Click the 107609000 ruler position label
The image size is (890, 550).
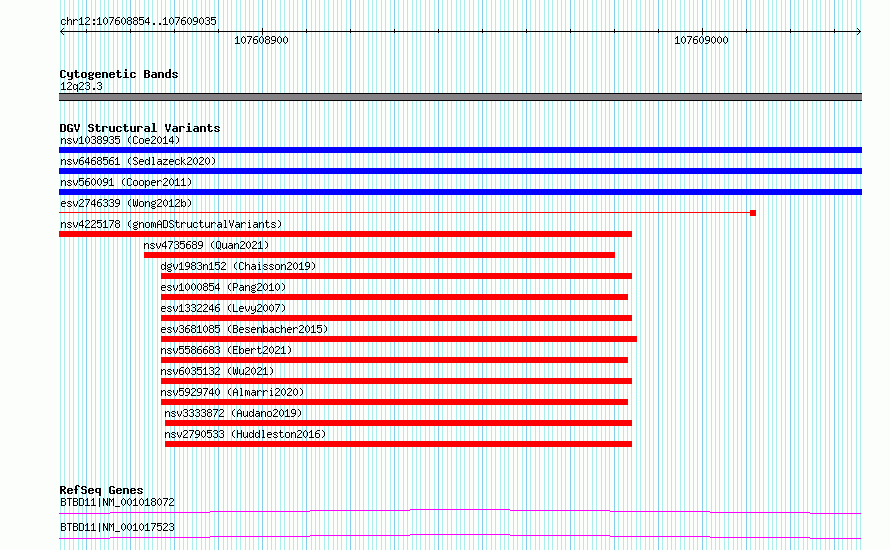tap(701, 40)
